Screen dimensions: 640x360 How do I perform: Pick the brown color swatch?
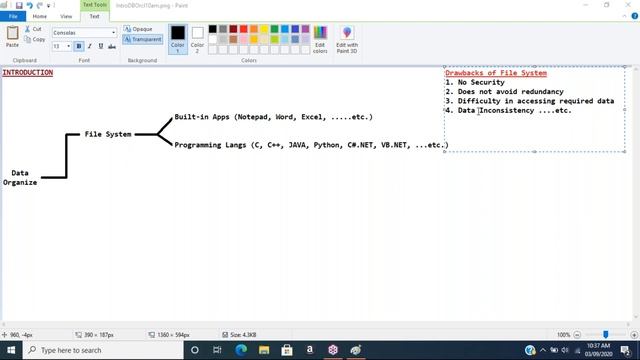click(x=233, y=40)
